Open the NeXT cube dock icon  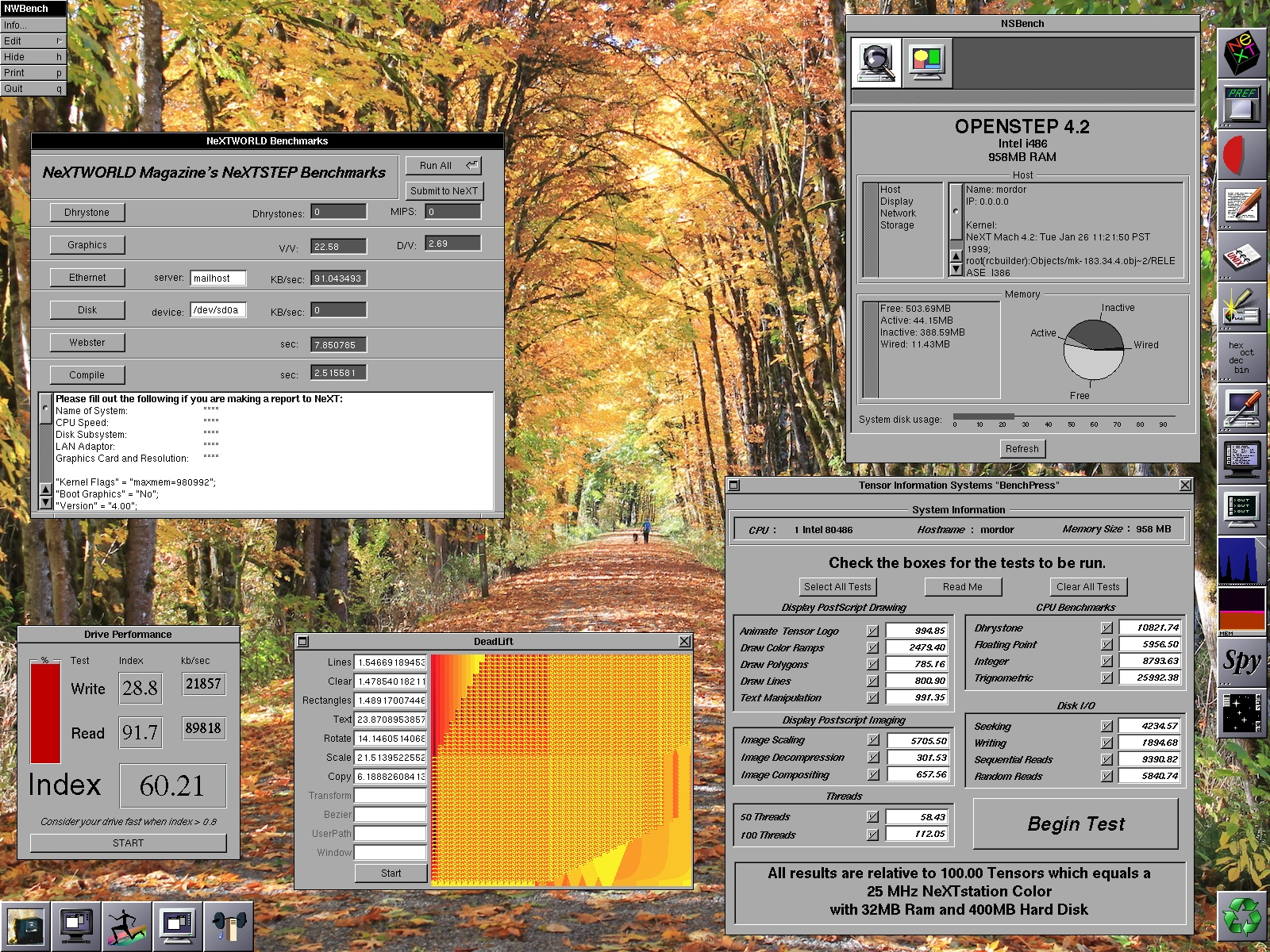click(x=1241, y=53)
